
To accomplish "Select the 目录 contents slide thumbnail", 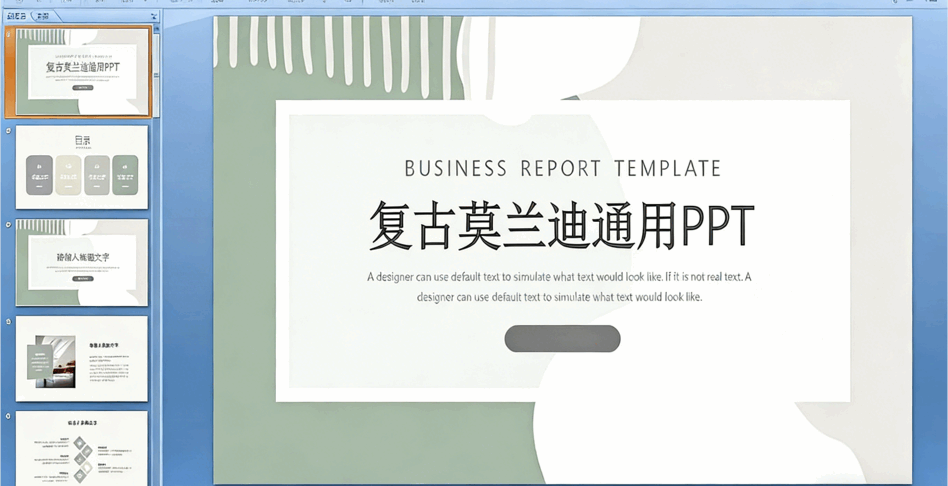I will [x=82, y=167].
